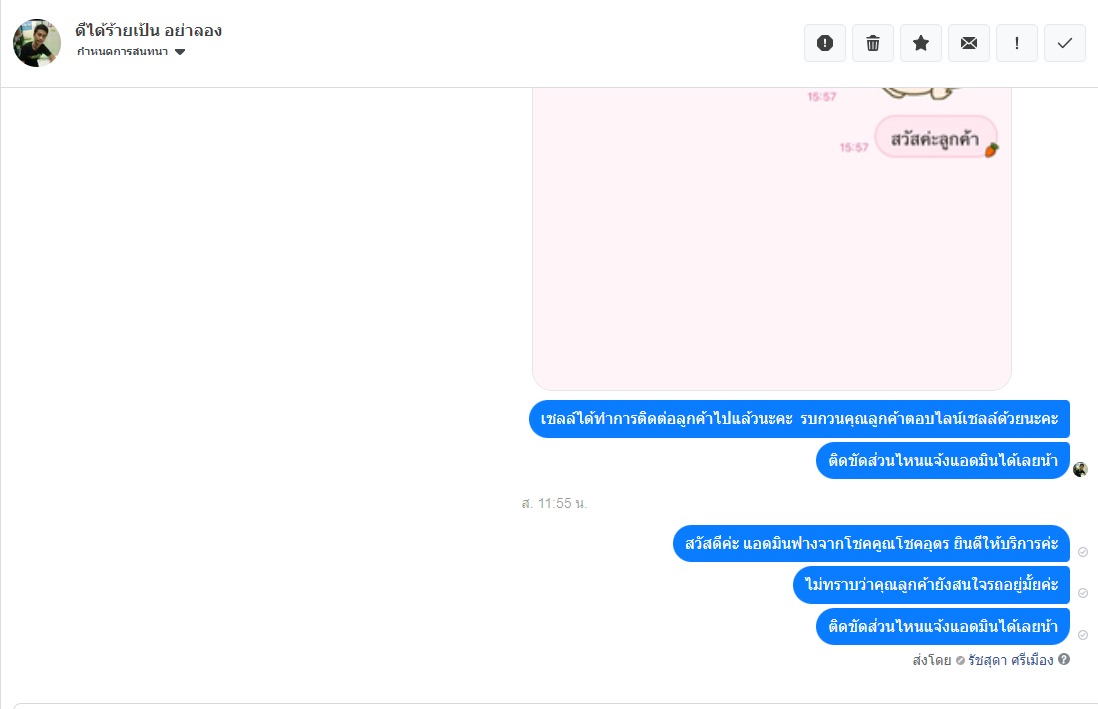This screenshot has width=1098, height=709.
Task: Open the customer's profile picture in header
Action: [x=37, y=43]
